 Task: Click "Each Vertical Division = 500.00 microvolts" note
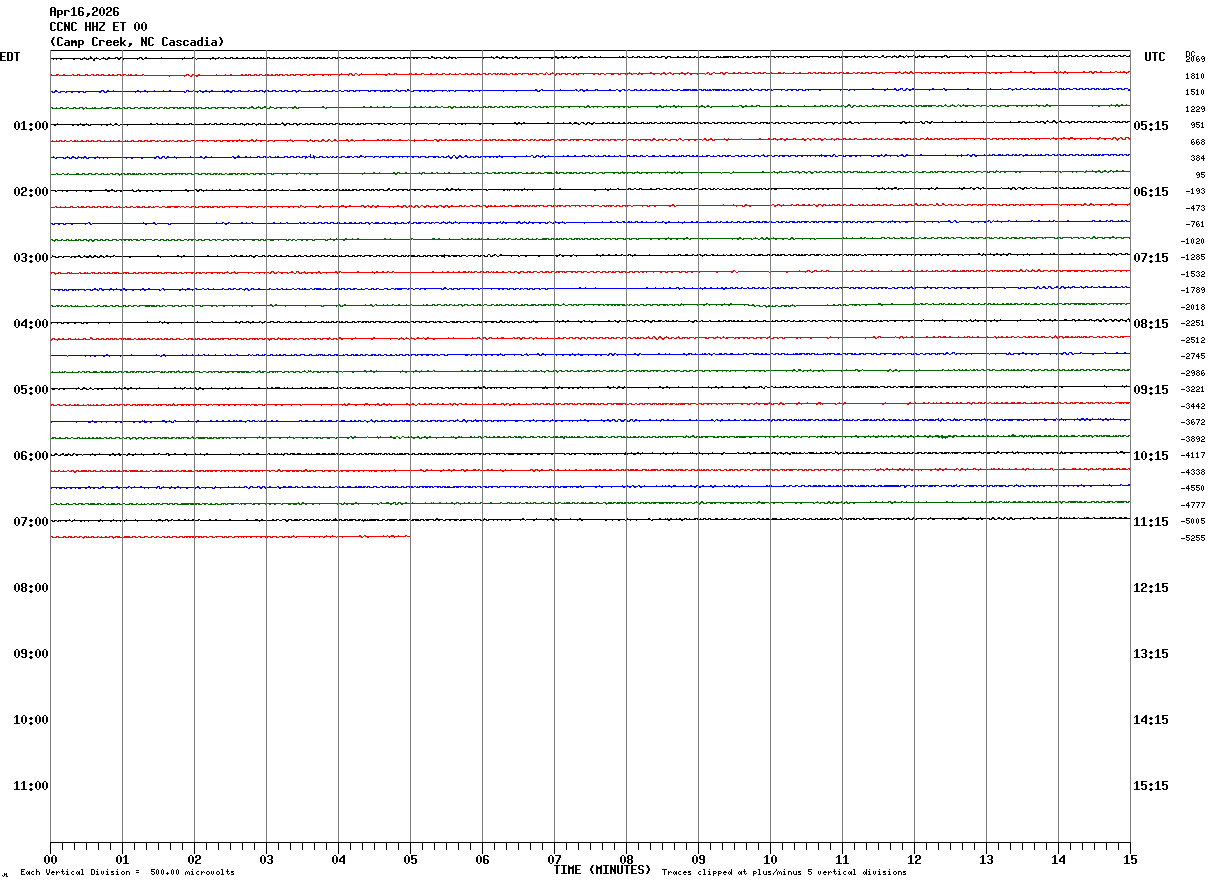127,873
